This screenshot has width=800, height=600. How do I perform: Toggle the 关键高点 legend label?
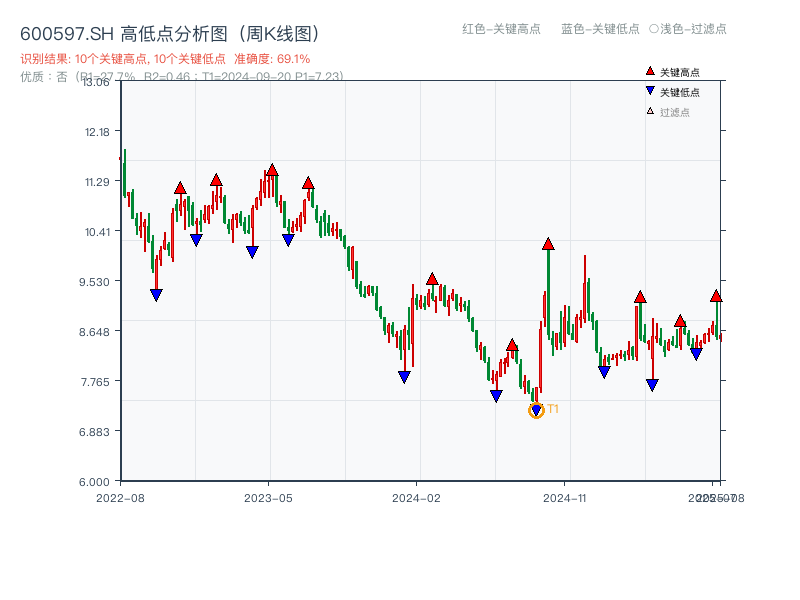click(x=680, y=72)
